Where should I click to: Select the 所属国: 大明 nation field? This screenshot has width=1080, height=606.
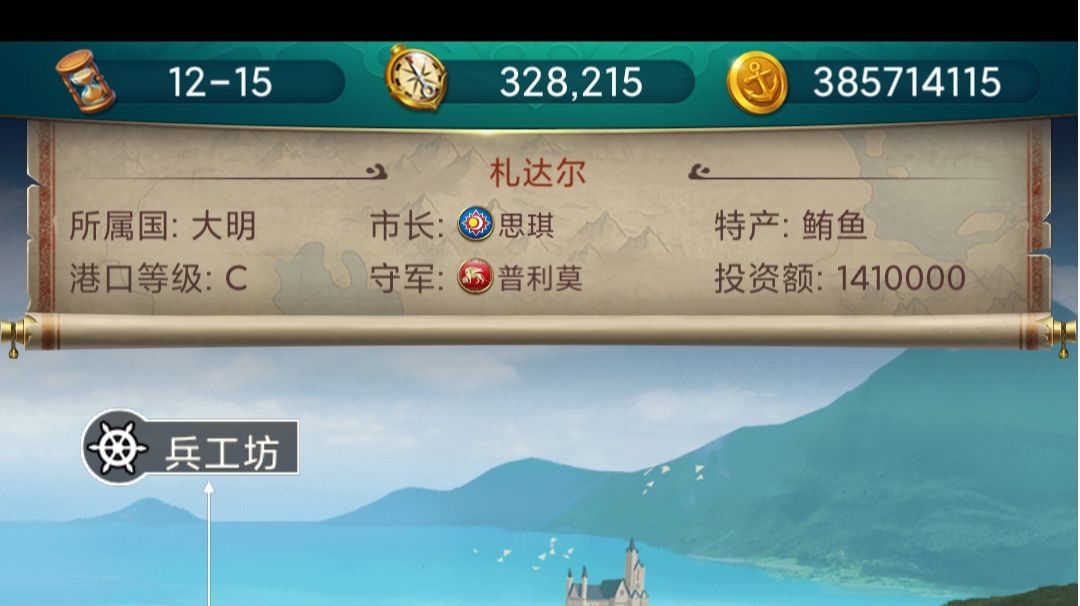pyautogui.click(x=163, y=226)
